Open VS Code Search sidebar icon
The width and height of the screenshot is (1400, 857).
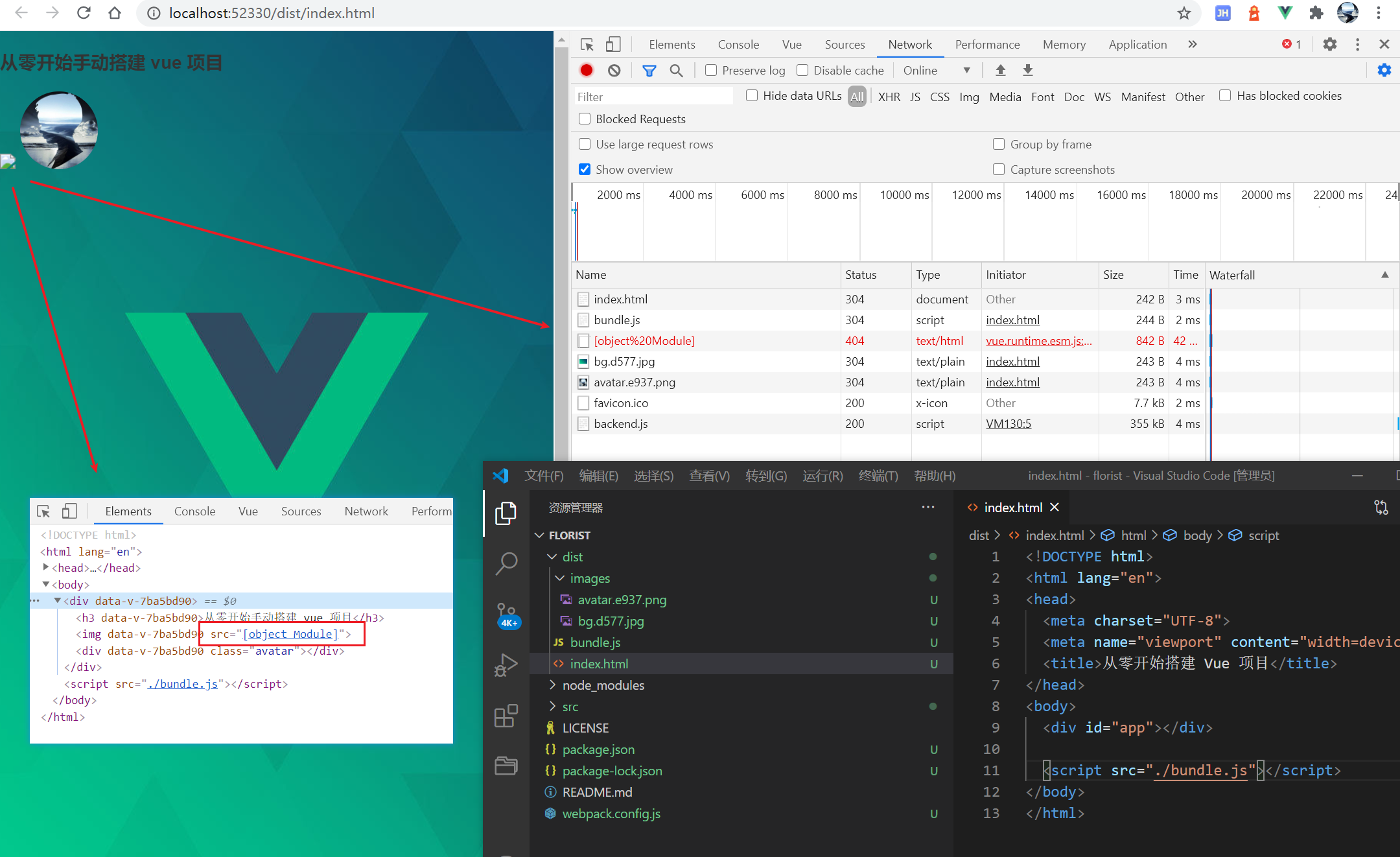506,563
